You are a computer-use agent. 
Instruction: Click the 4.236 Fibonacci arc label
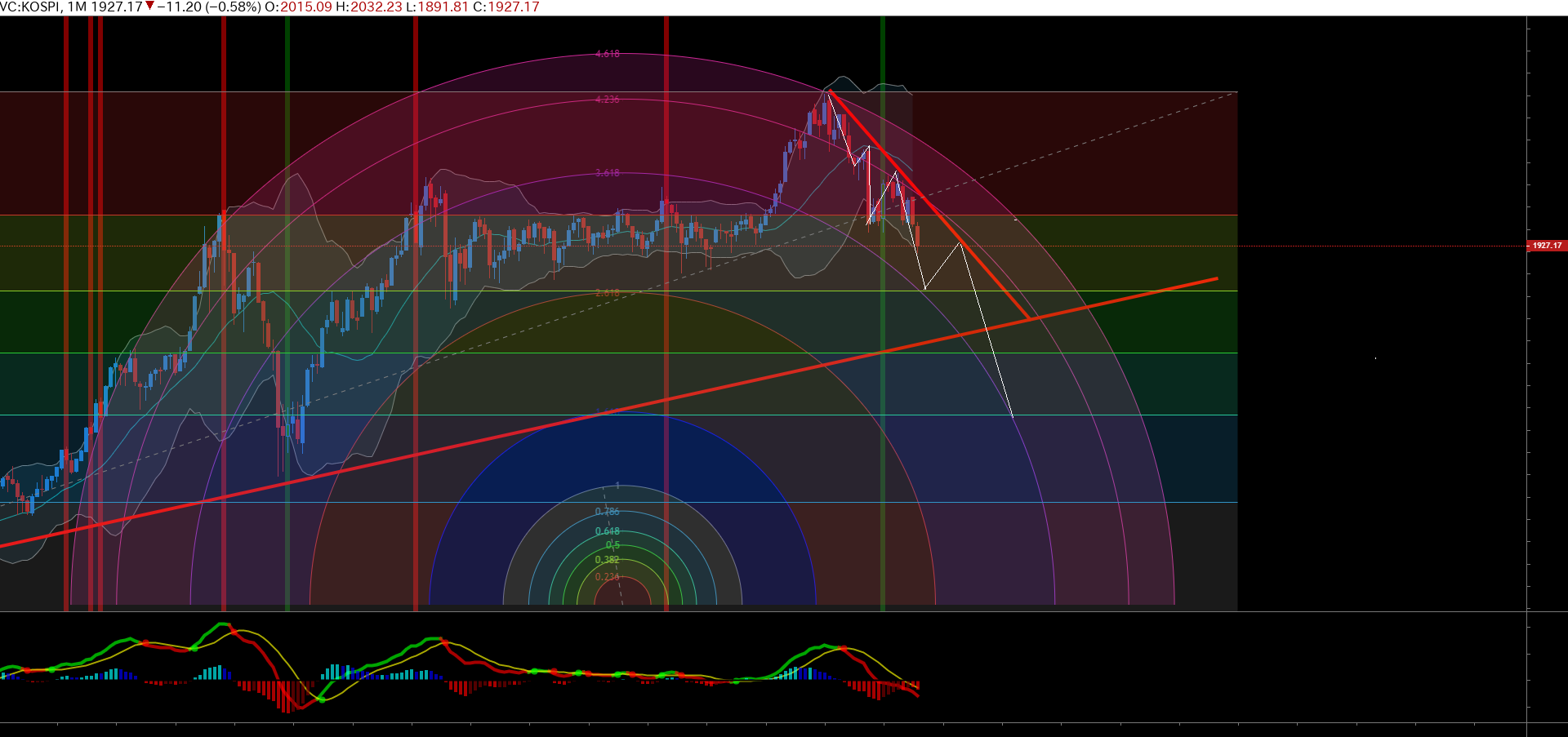click(x=607, y=100)
